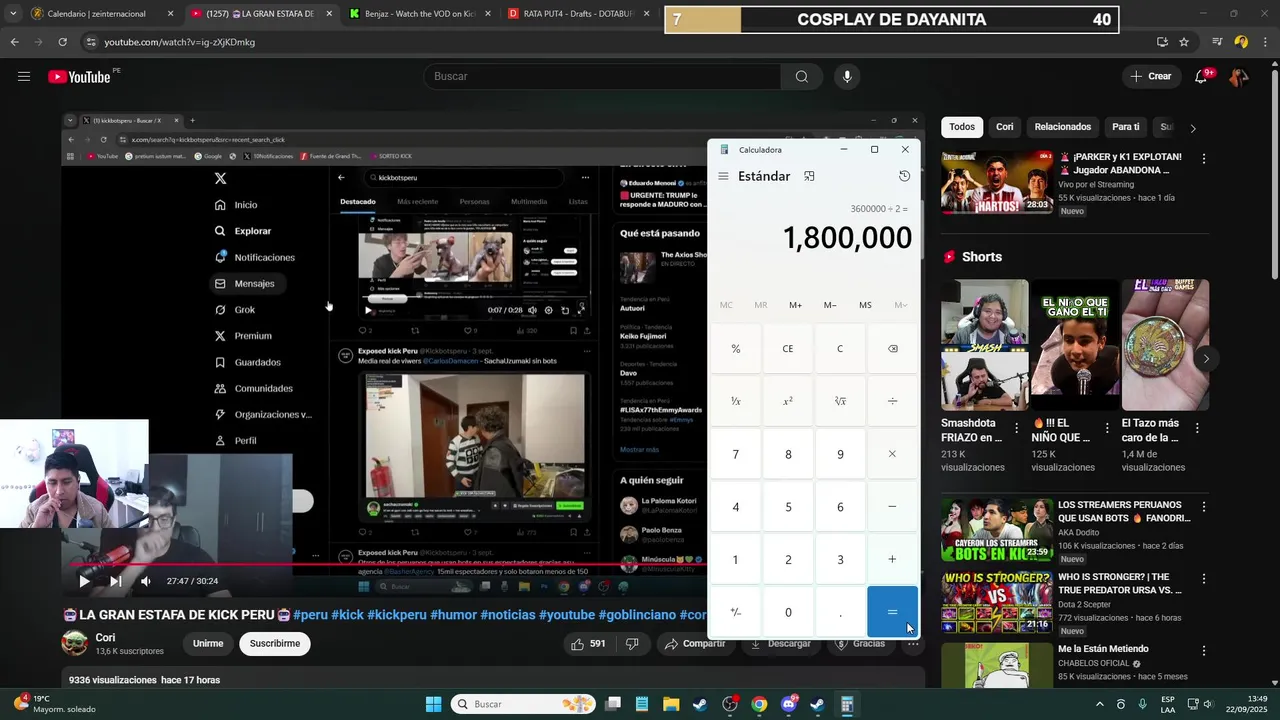The image size is (1280, 720).
Task: Open the Calculator navigation hamburger menu
Action: (723, 176)
